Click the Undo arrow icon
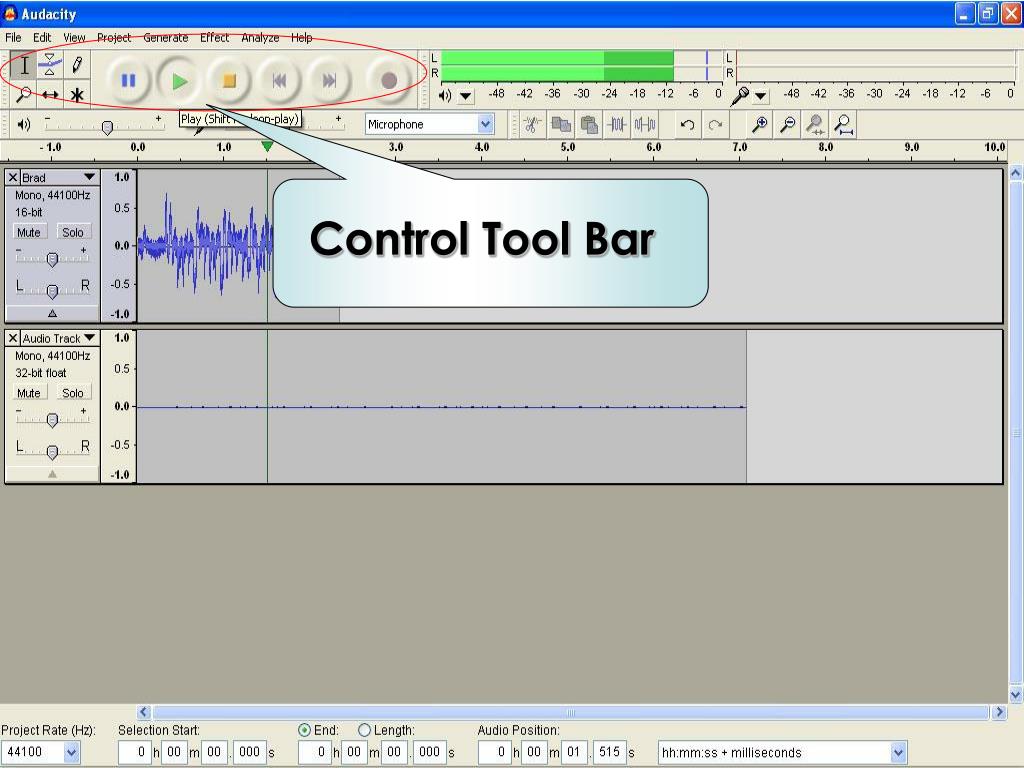 pyautogui.click(x=687, y=124)
